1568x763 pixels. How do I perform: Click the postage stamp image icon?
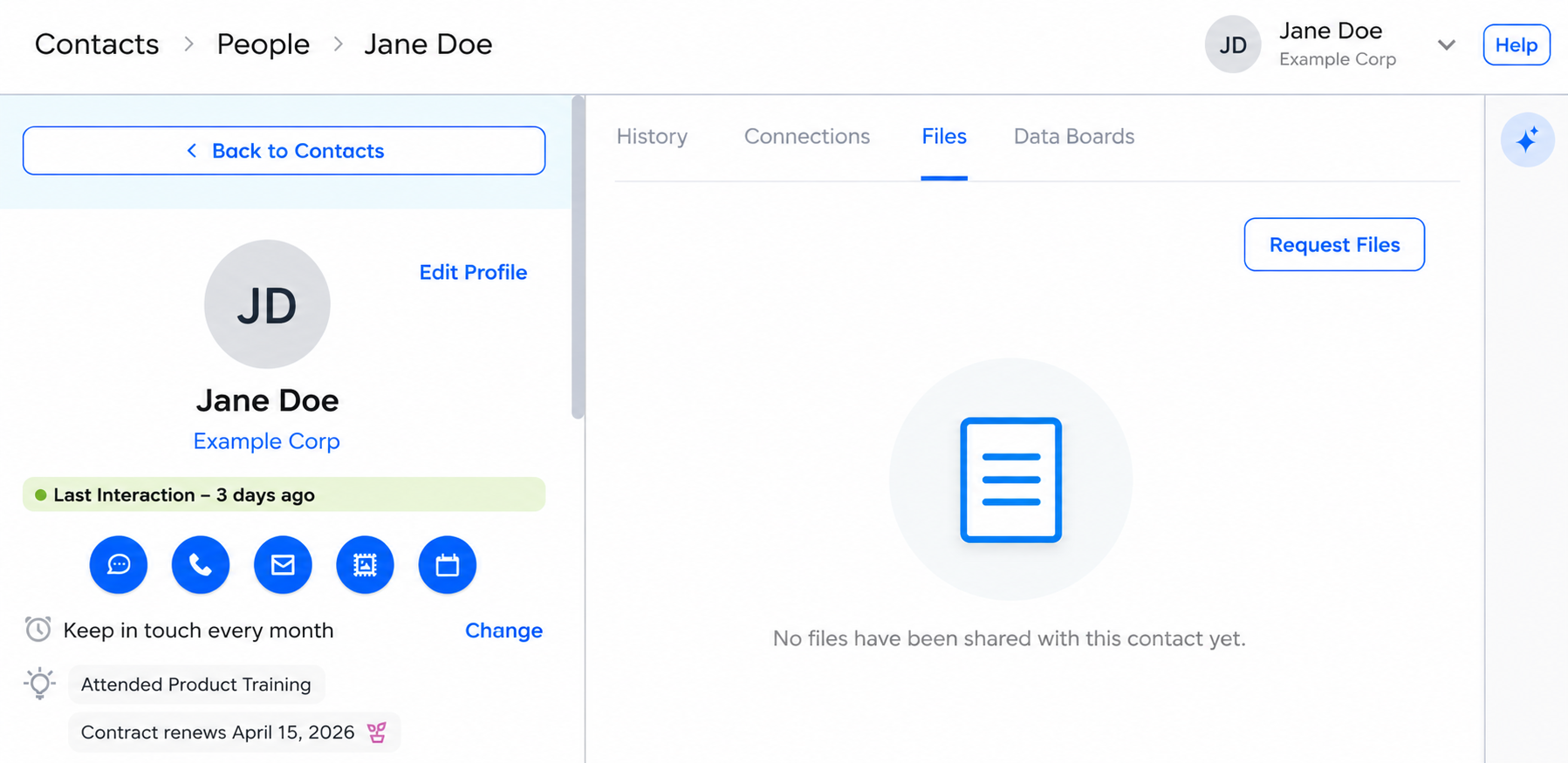coord(365,565)
